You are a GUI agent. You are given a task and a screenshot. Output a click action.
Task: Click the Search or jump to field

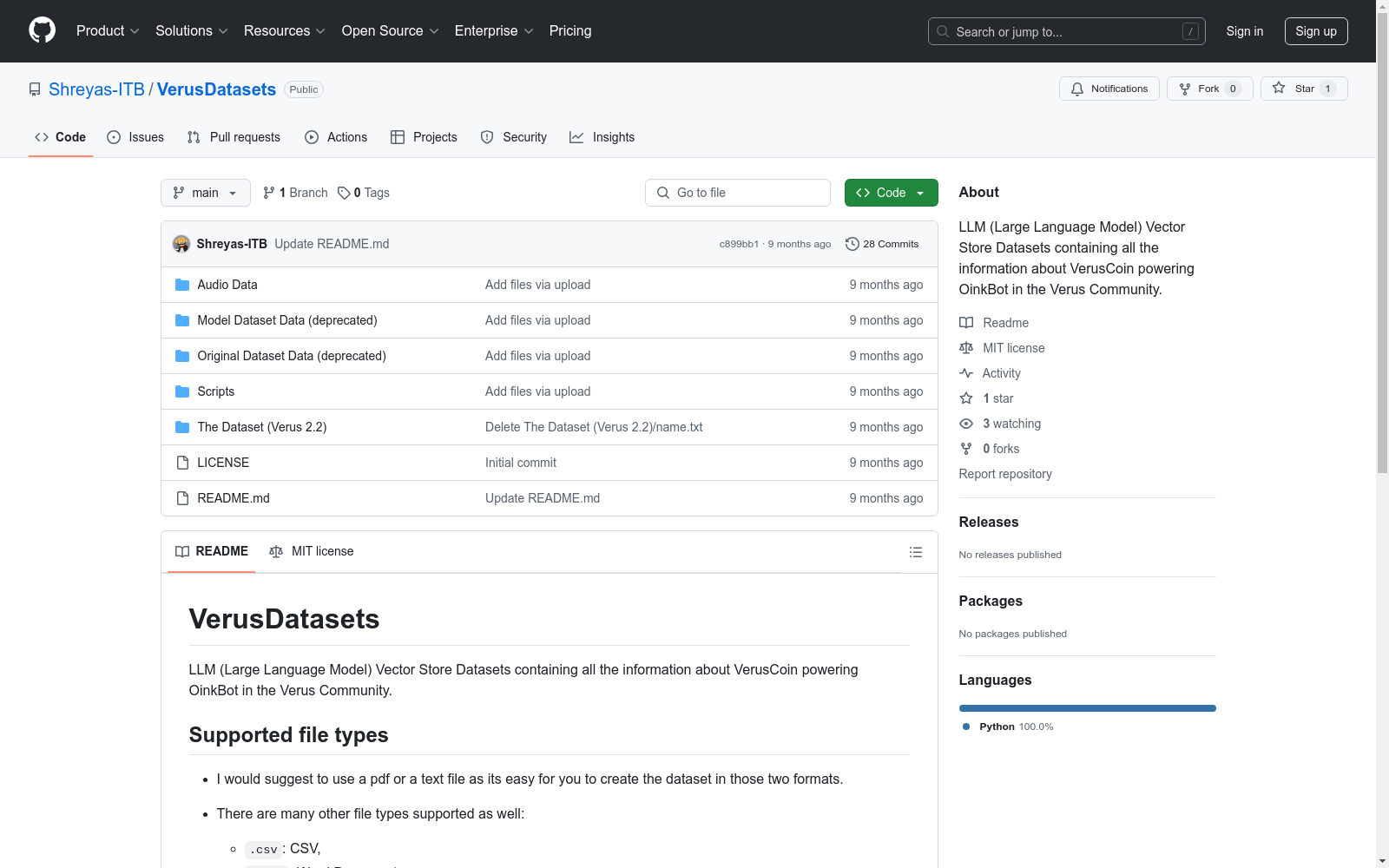pos(1067,31)
